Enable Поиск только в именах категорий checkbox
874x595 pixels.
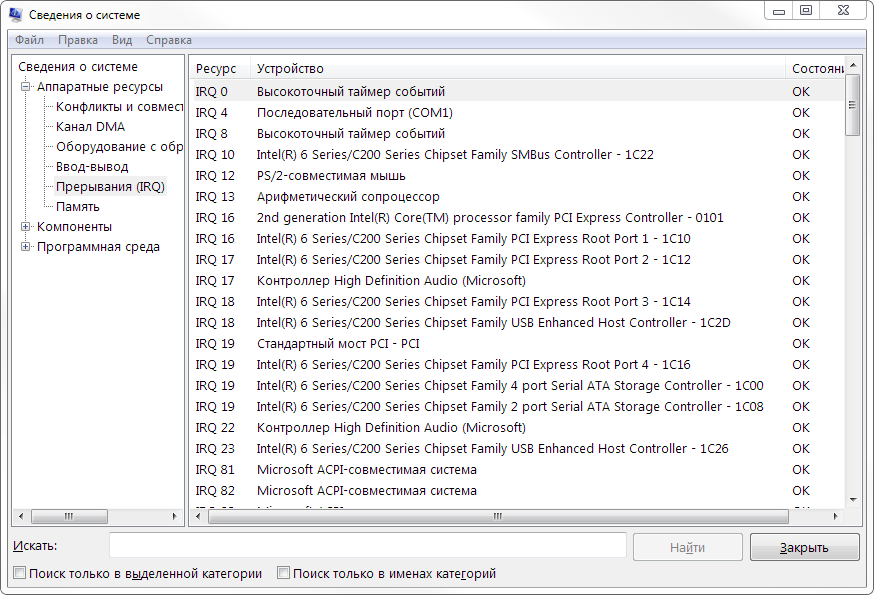[284, 574]
